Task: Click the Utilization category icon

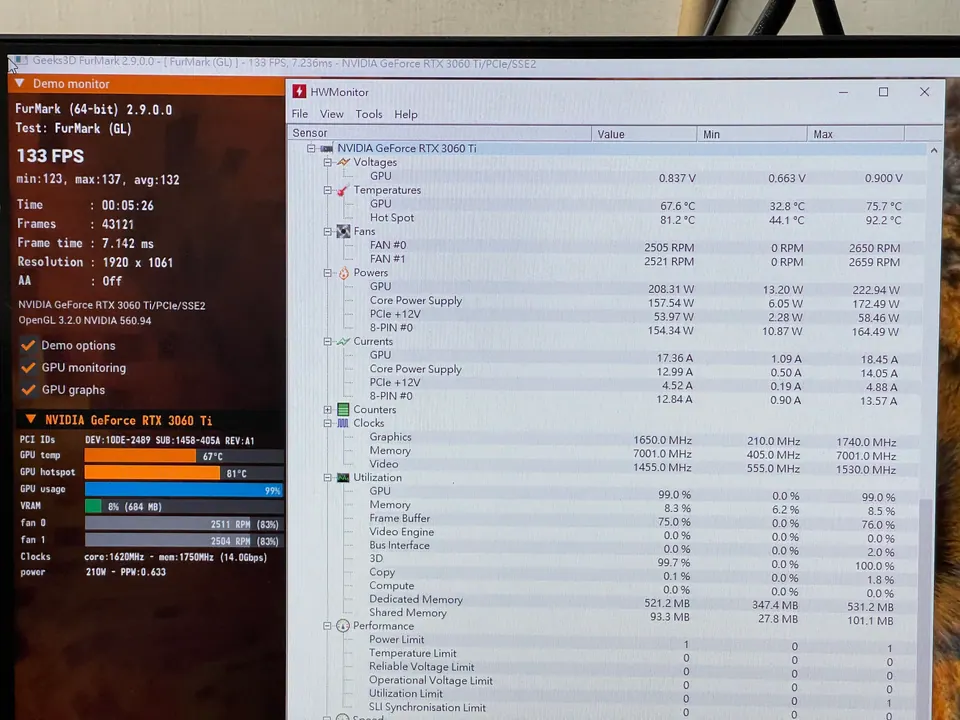Action: (x=343, y=478)
